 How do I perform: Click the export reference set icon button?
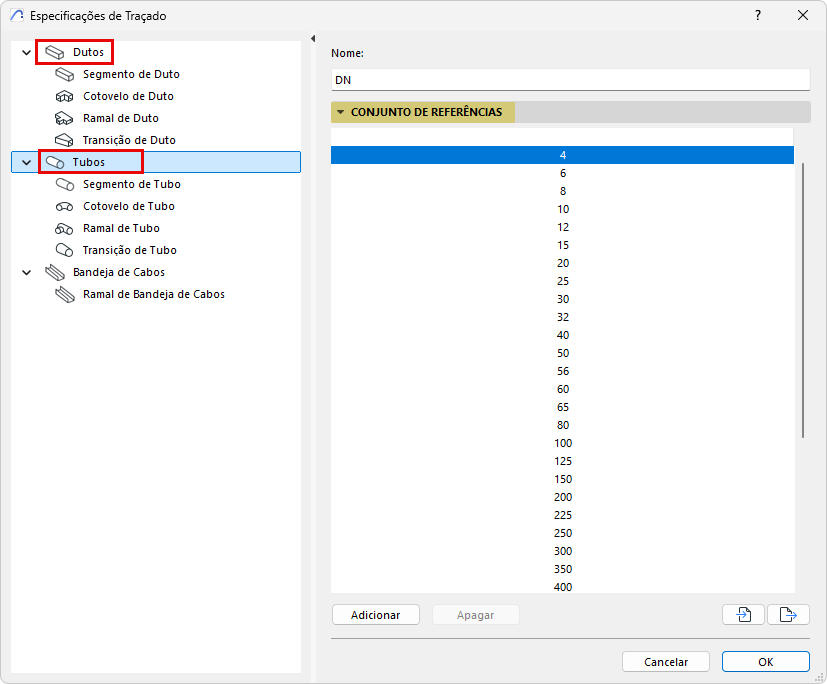[x=788, y=614]
